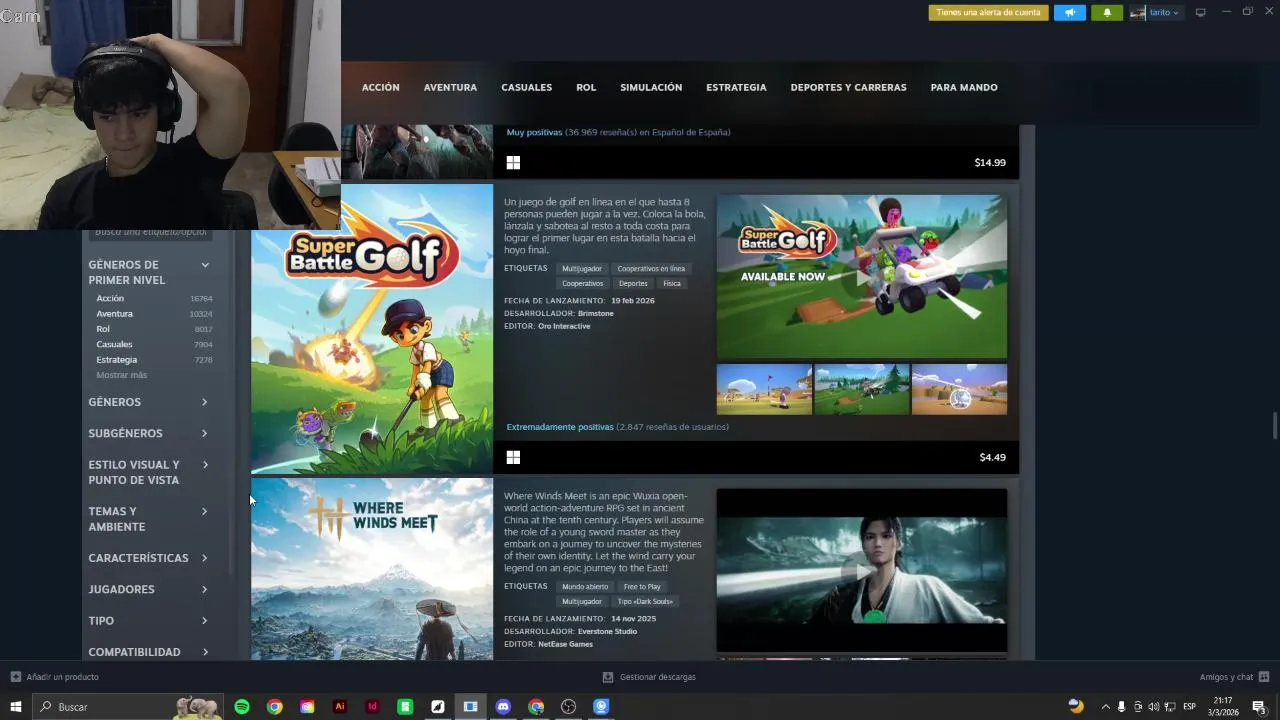The height and width of the screenshot is (720, 1280).
Task: Open the CASUALES category tab
Action: click(x=527, y=87)
